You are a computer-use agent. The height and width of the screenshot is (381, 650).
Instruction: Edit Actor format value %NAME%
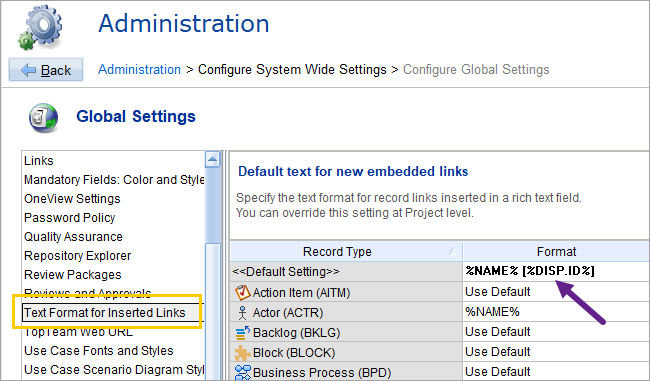tap(556, 312)
